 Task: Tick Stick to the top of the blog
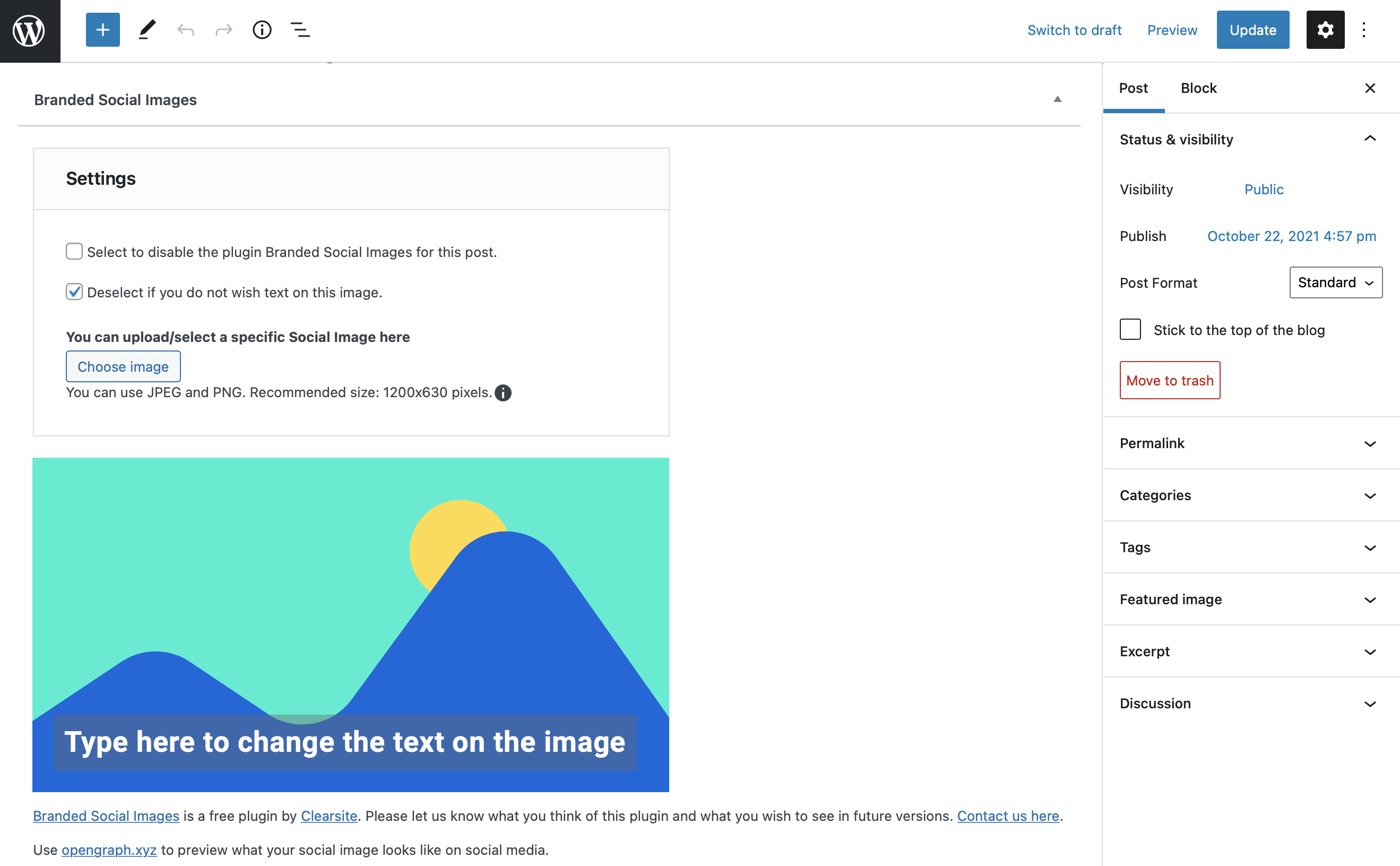[1130, 329]
